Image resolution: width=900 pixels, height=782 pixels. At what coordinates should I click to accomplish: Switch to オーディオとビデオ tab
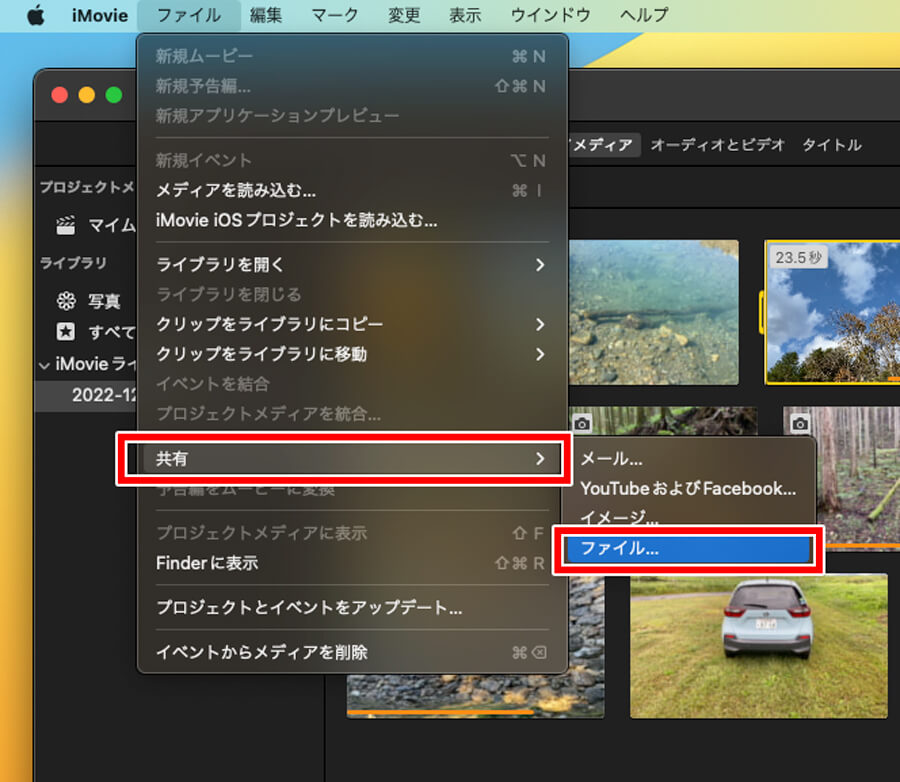coord(717,145)
